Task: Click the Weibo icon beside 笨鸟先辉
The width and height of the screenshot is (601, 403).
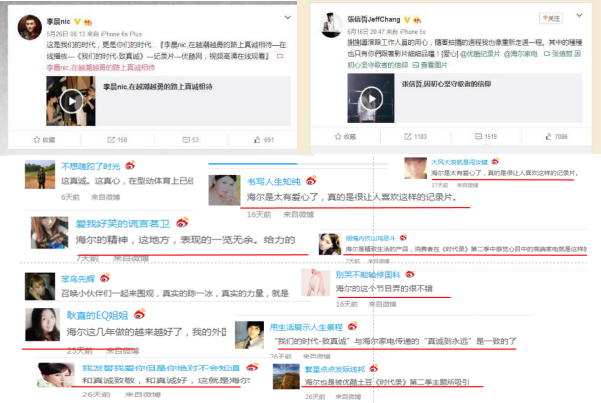Action: (105, 277)
